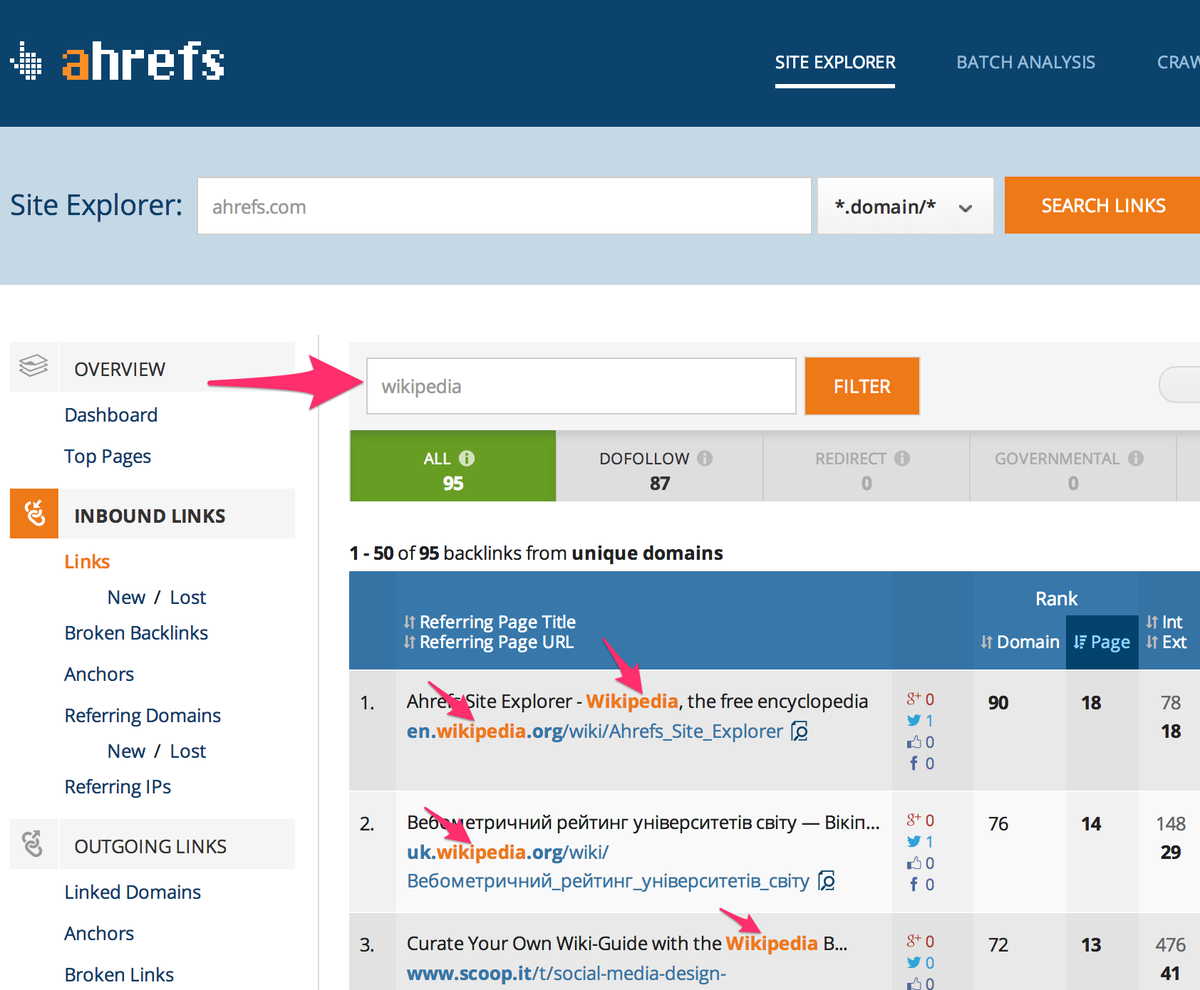Sort by Referring Page URL
The width and height of the screenshot is (1200, 990).
[488, 642]
